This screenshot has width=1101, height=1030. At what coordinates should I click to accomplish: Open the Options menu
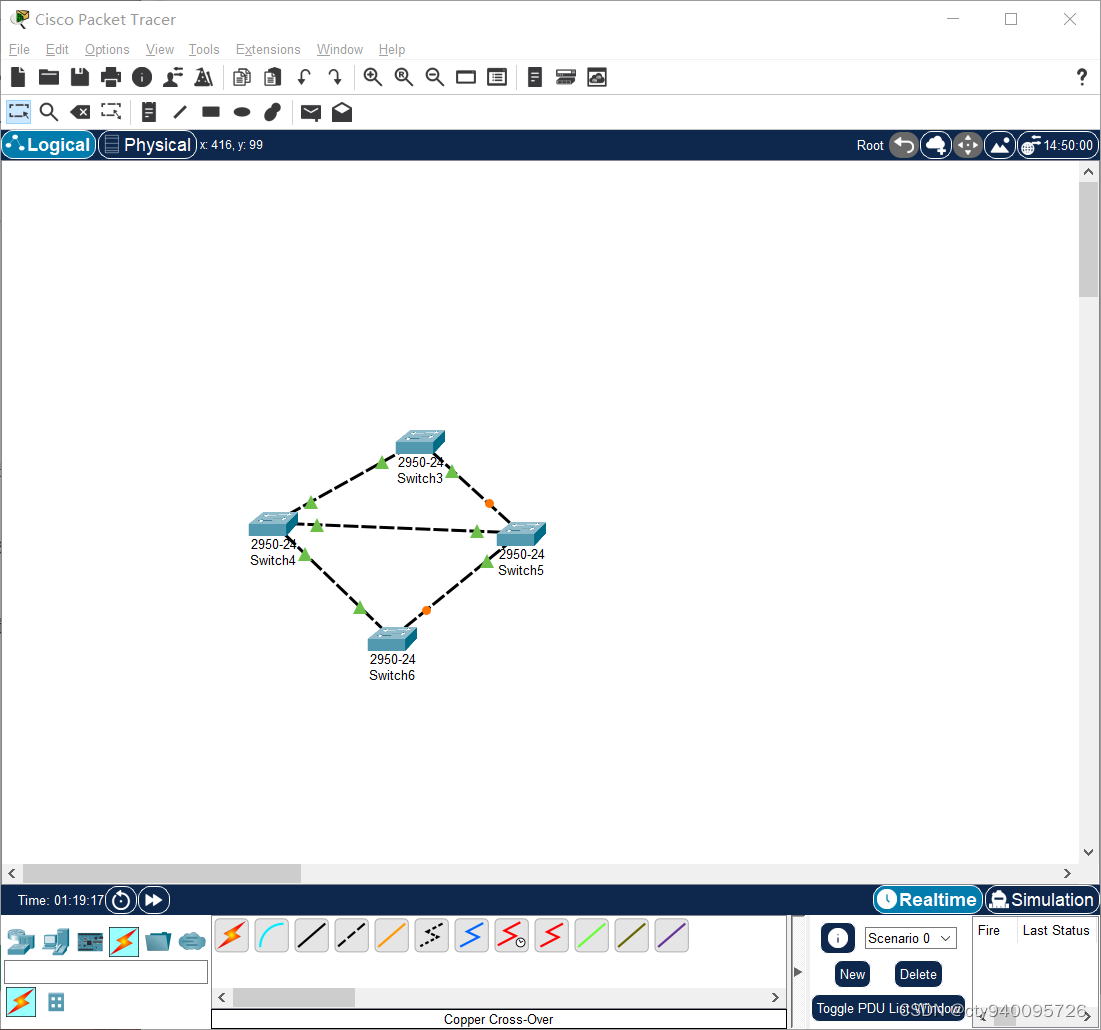(107, 49)
